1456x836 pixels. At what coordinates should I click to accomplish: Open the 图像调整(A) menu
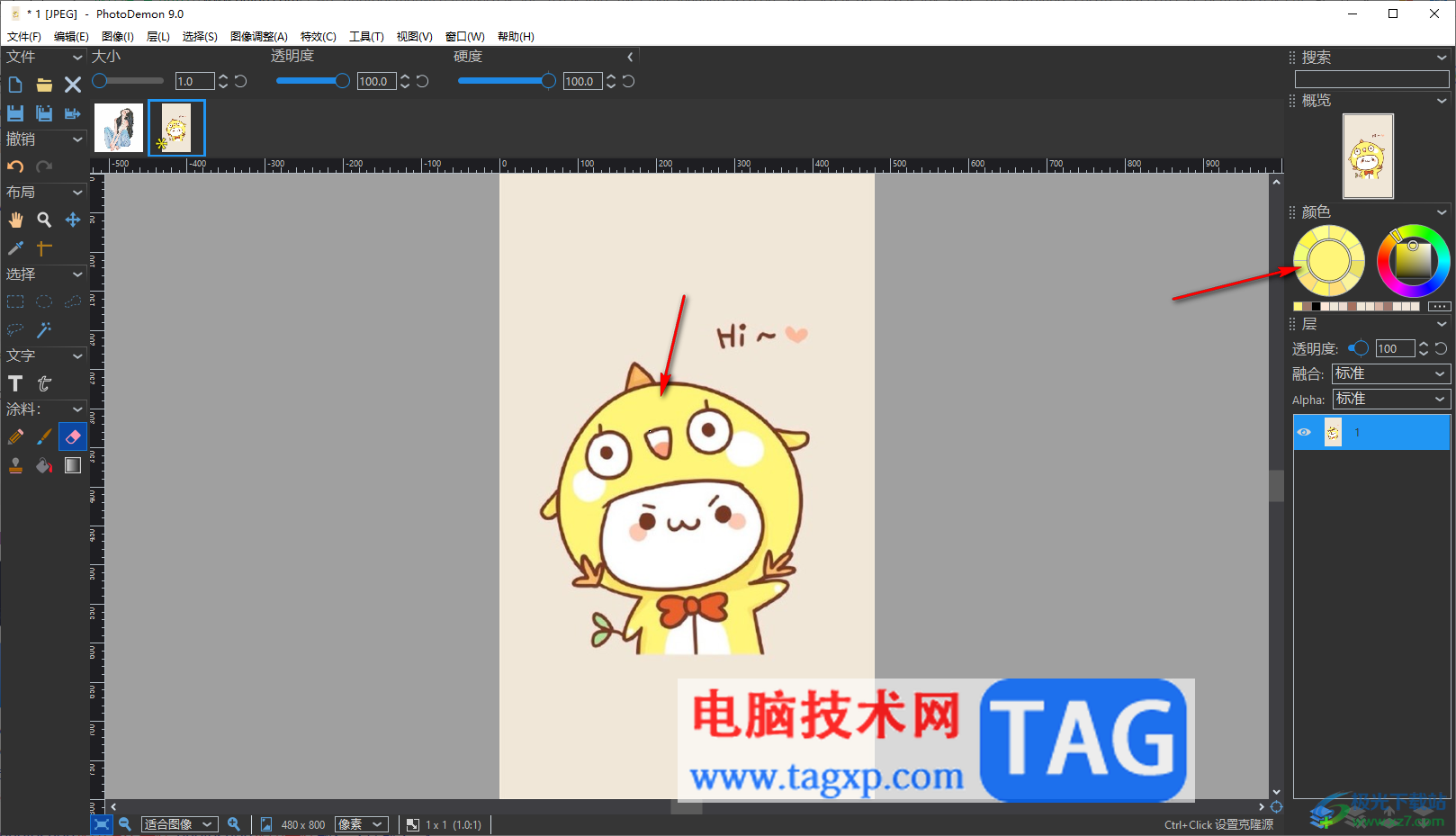259,37
